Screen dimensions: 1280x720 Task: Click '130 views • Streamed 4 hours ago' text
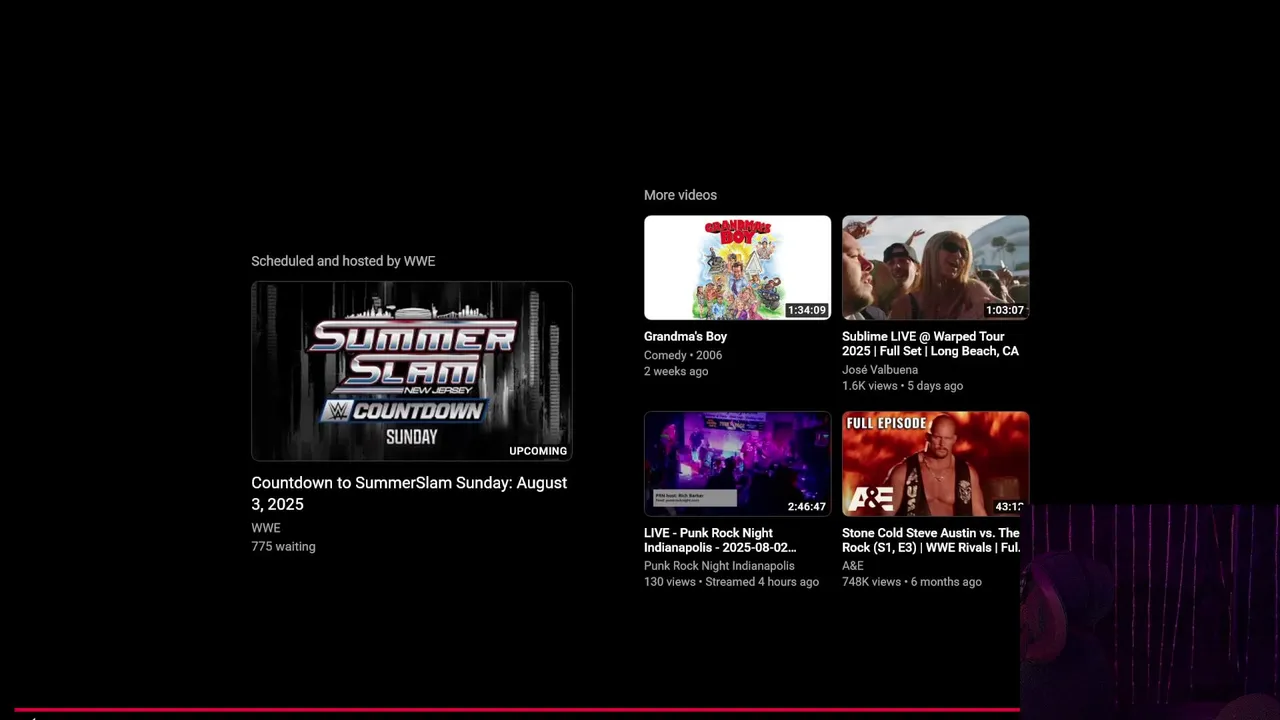click(731, 582)
